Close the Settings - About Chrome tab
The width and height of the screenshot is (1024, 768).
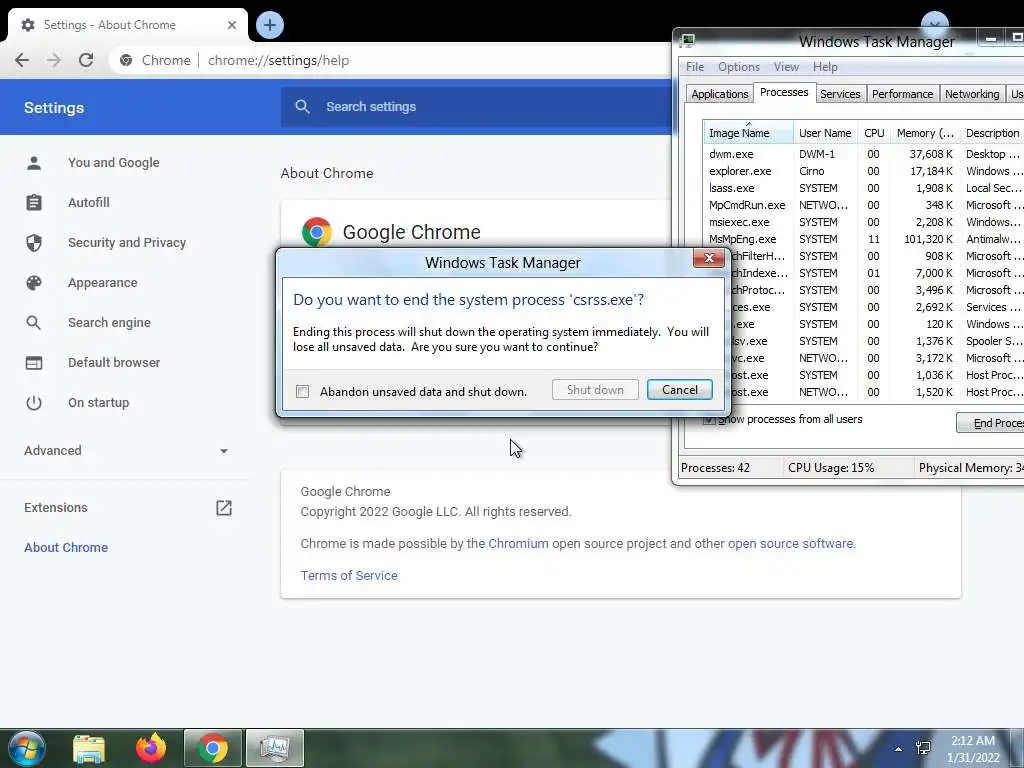232,25
